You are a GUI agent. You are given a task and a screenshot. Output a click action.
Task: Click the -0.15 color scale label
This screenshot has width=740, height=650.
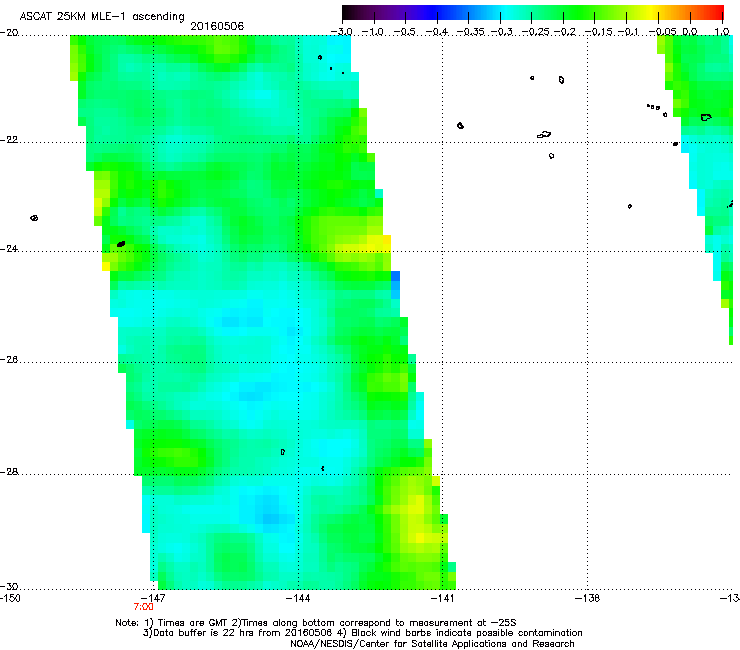[598, 32]
